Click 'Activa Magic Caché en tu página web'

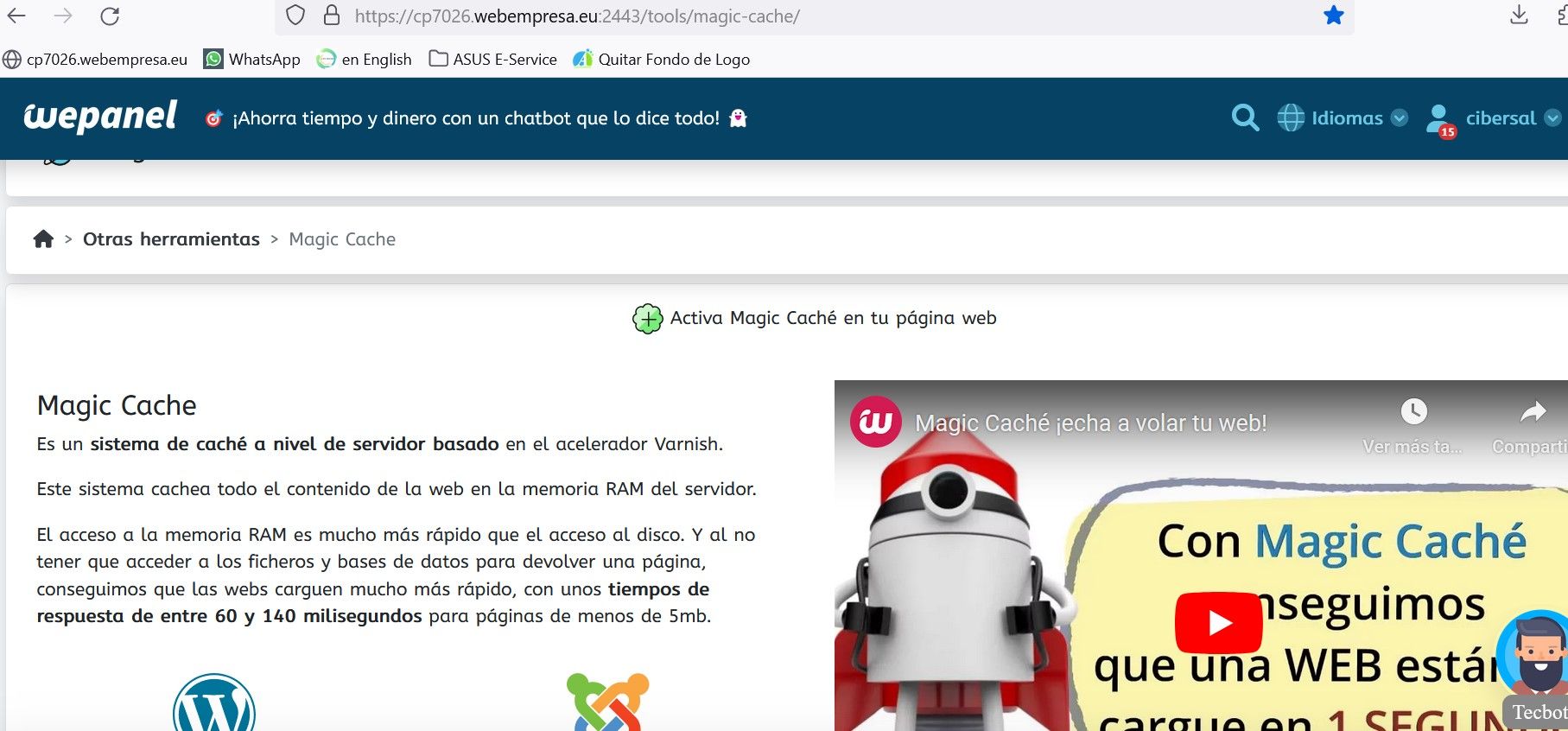[833, 318]
